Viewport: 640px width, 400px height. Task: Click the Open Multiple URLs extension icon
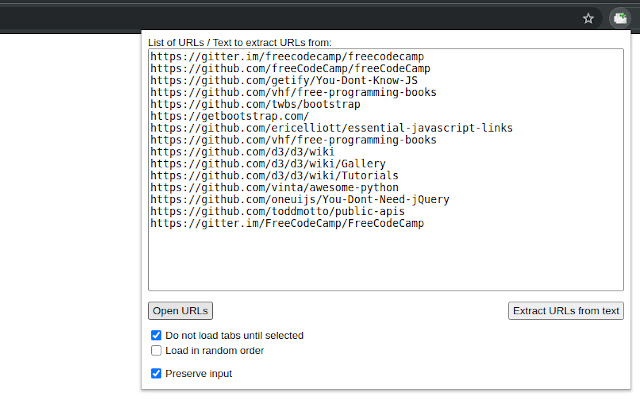[x=620, y=17]
